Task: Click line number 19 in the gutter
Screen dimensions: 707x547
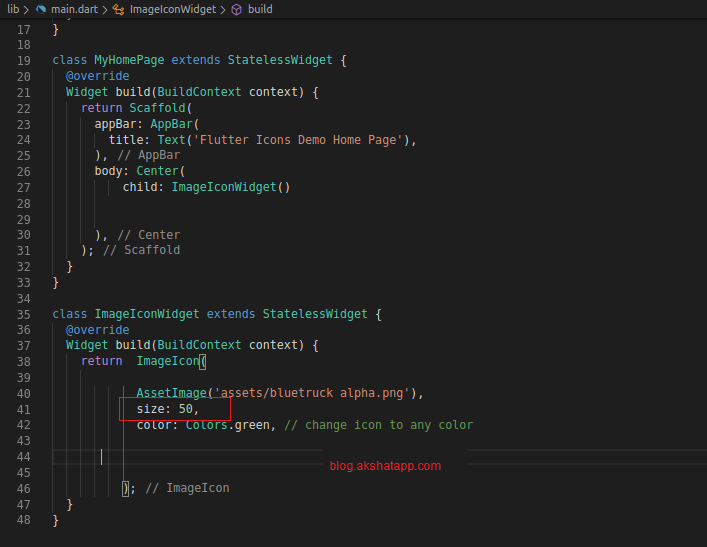Action: click(24, 60)
